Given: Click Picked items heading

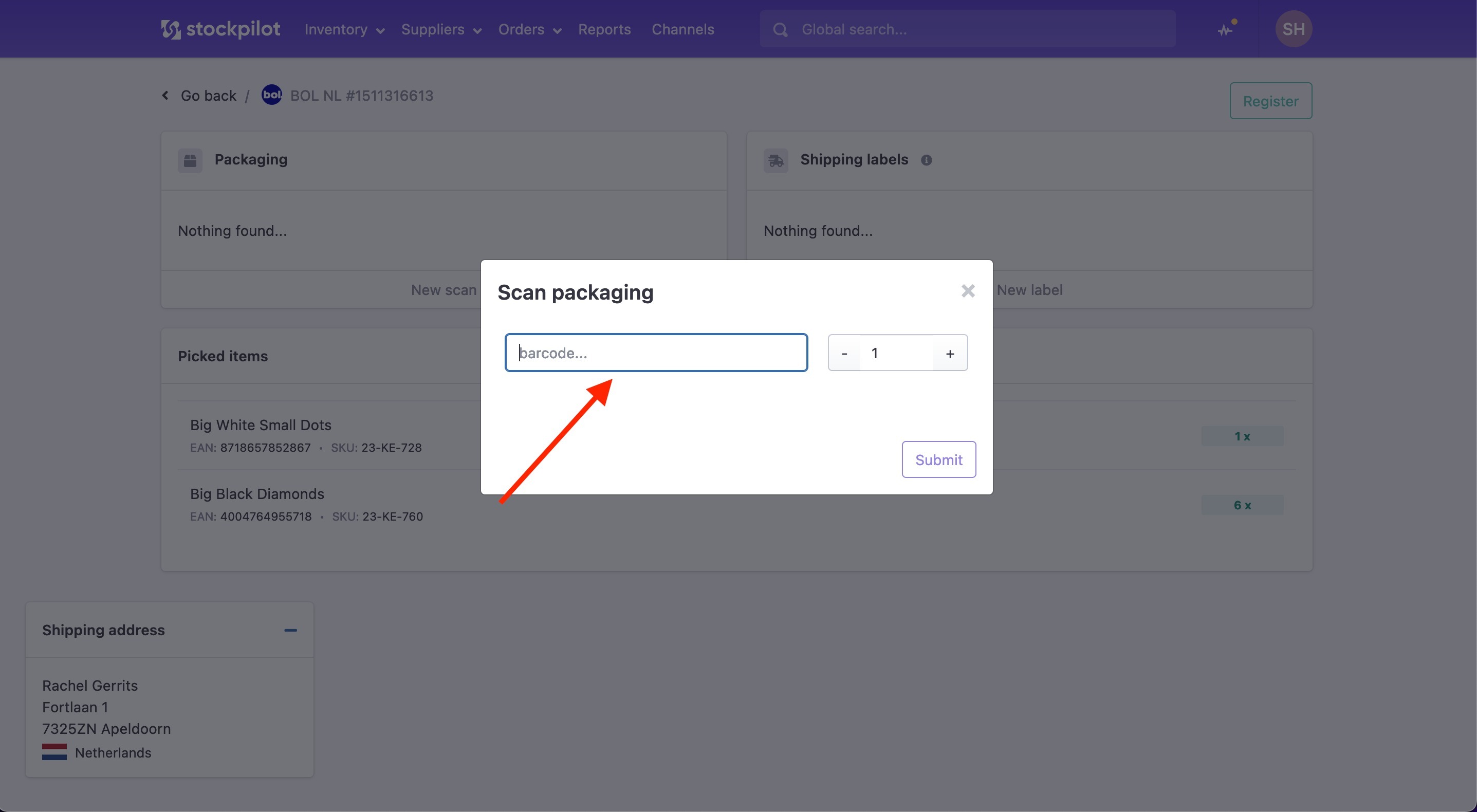Looking at the screenshot, I should (x=223, y=356).
